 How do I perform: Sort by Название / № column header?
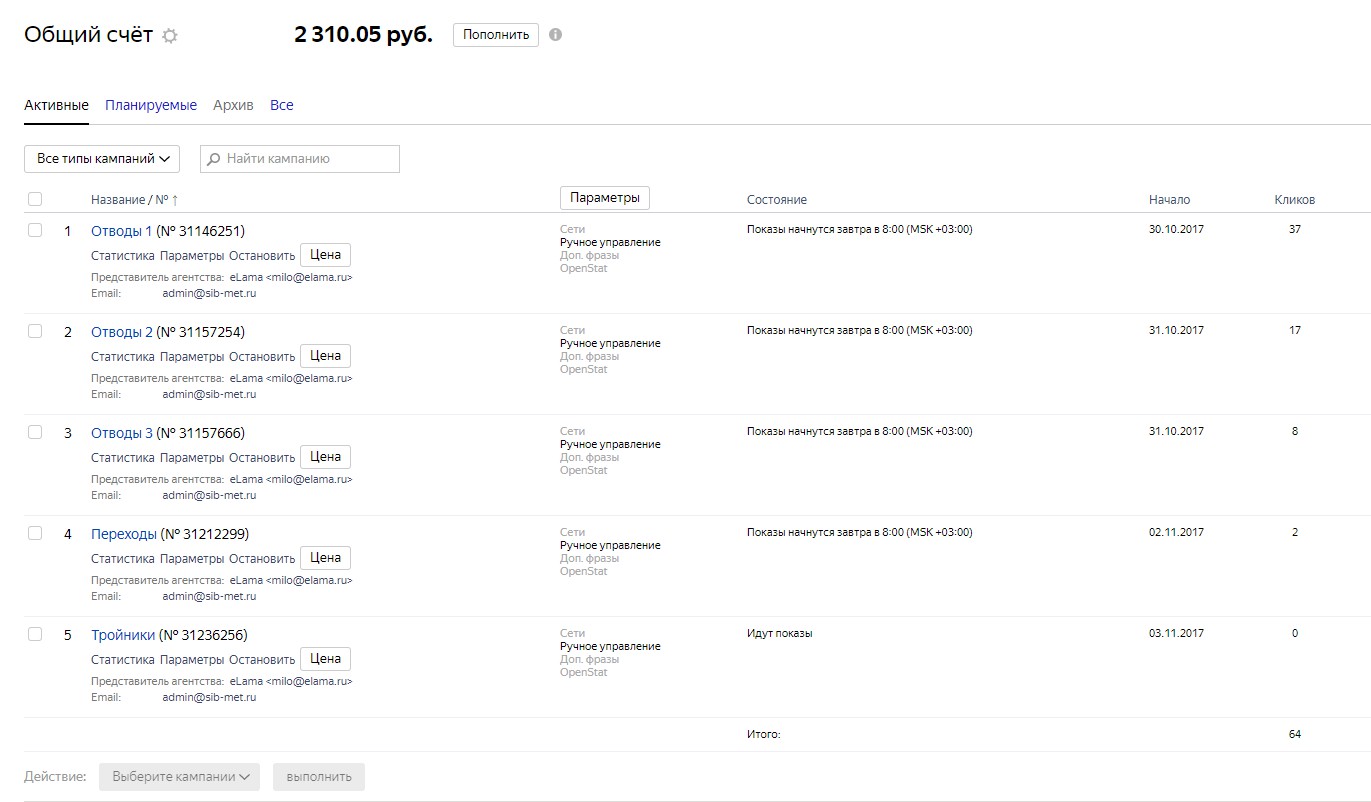coord(135,200)
